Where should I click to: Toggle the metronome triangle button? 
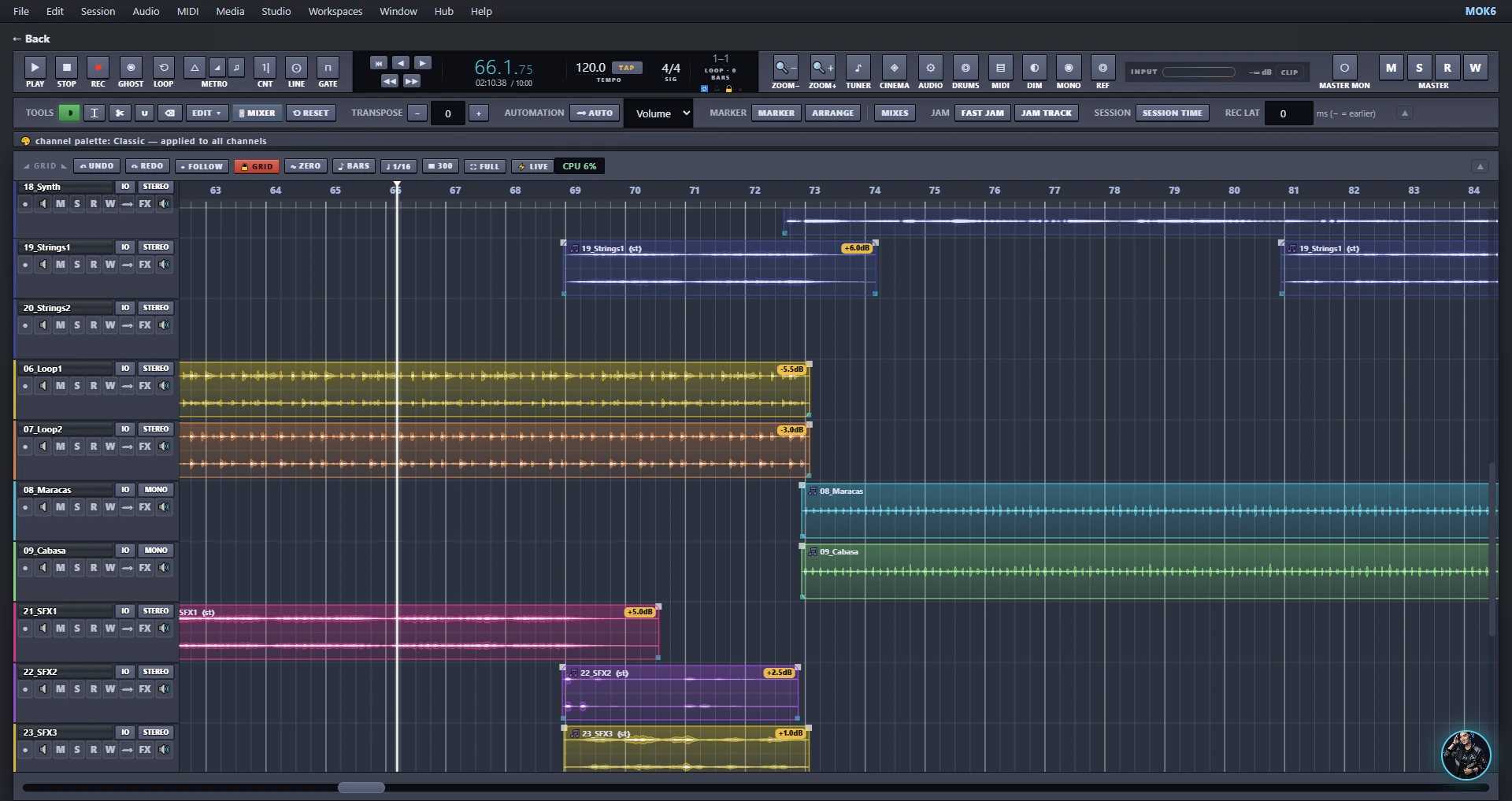coord(195,68)
